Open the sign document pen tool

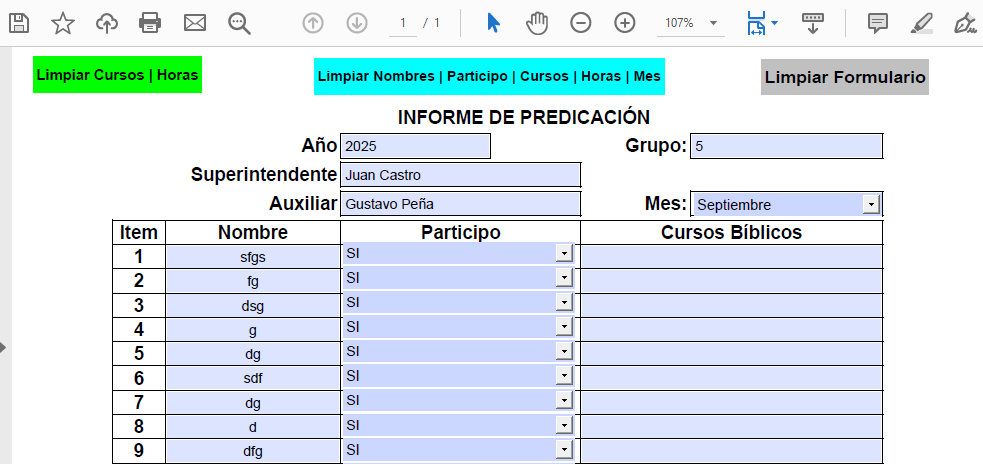(x=965, y=23)
